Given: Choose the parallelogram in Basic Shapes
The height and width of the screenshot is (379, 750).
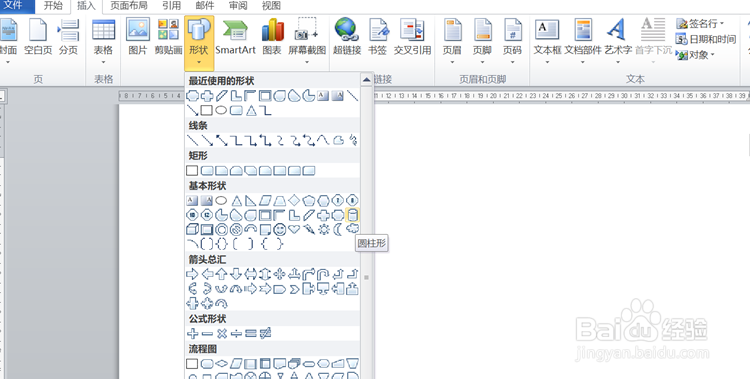Looking at the screenshot, I should coord(265,201).
